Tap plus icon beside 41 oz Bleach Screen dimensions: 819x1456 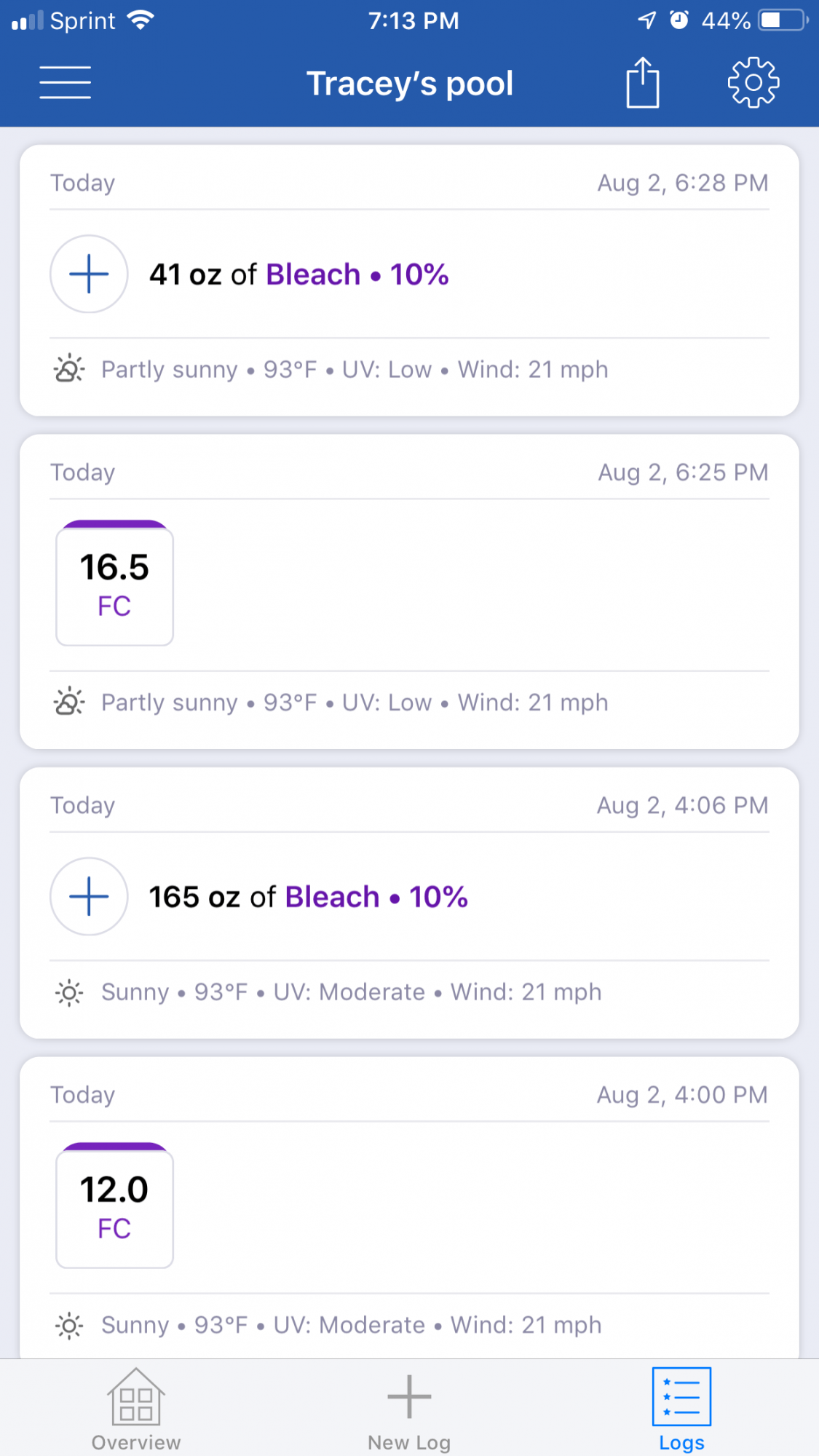tap(89, 274)
